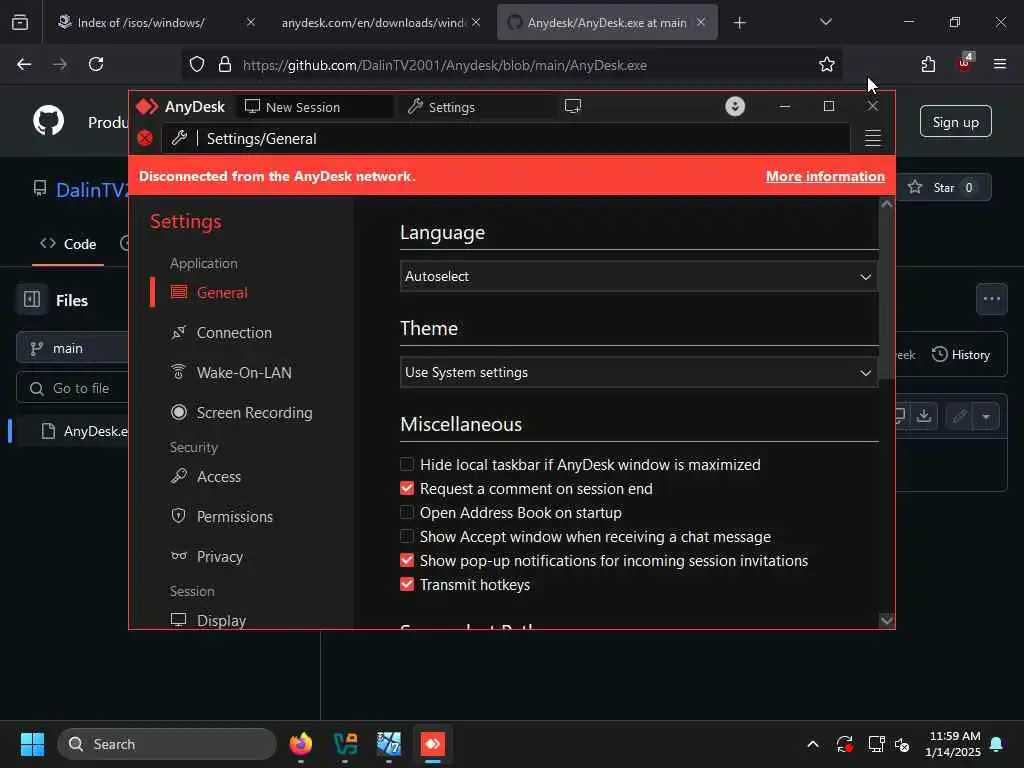Show site security shield information
The image size is (1024, 768).
pyautogui.click(x=197, y=65)
